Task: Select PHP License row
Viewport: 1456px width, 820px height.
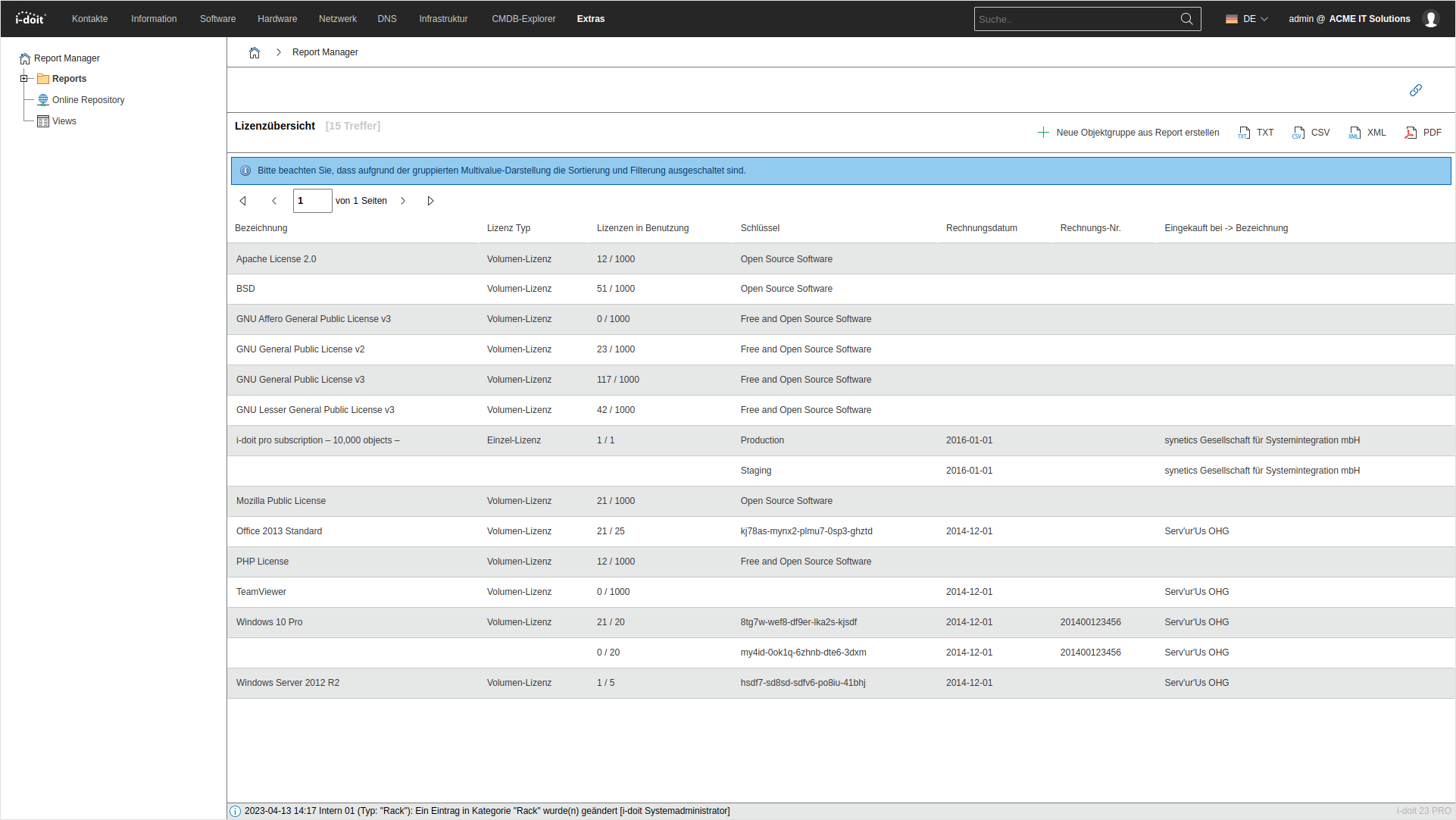Action: click(841, 562)
